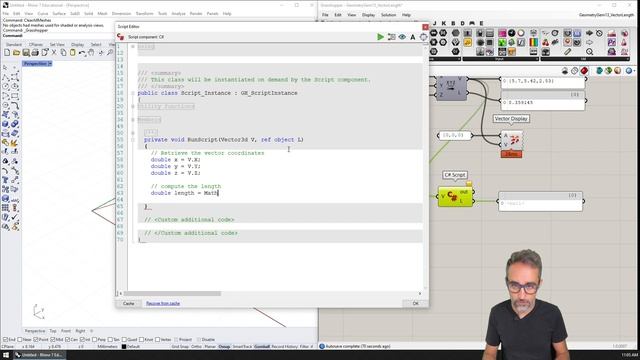Click the Rhino Undo icon
Image resolution: width=640 pixels, height=360 pixels.
82,53
